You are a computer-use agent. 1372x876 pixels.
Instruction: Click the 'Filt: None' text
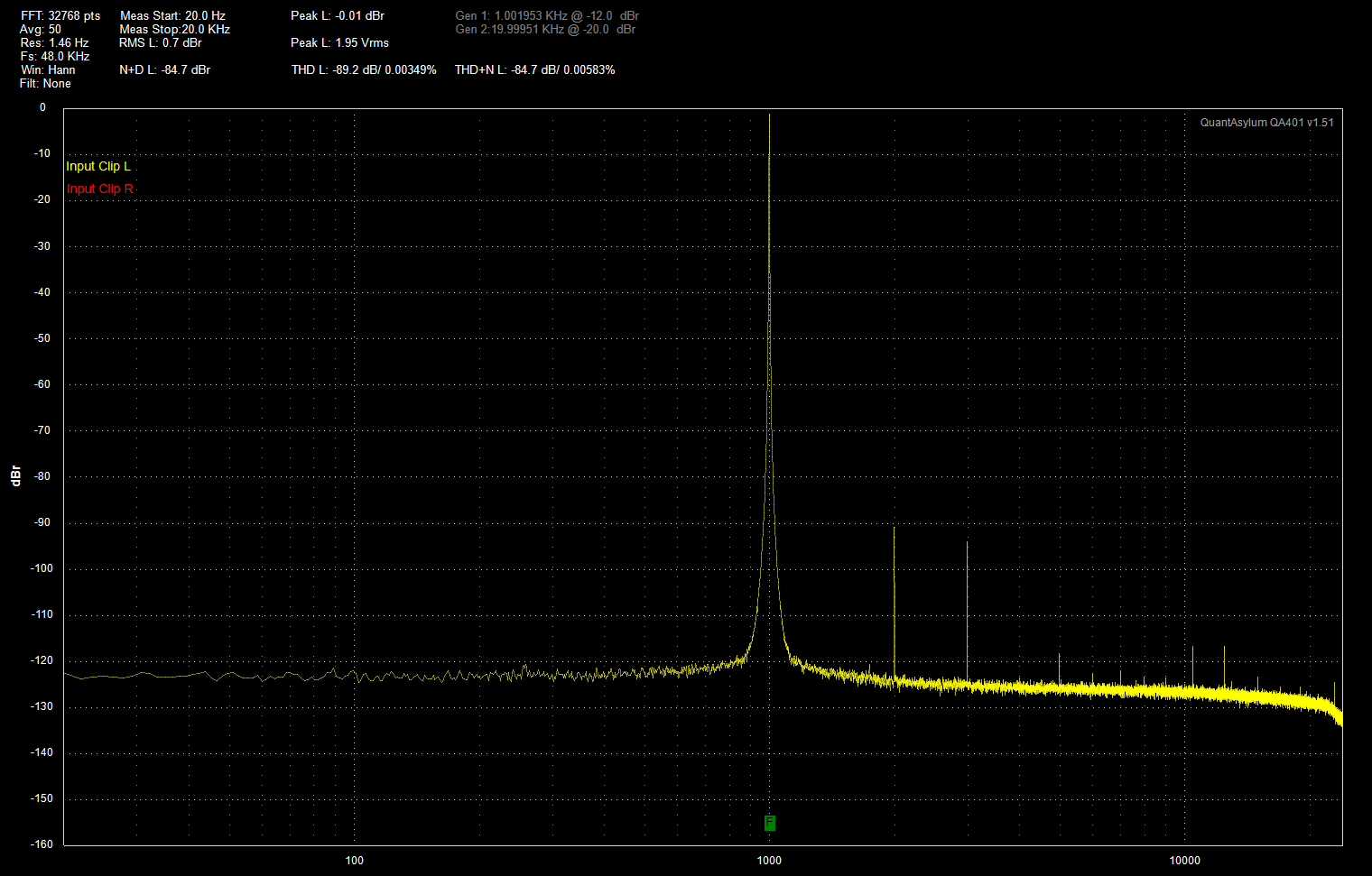coord(45,84)
